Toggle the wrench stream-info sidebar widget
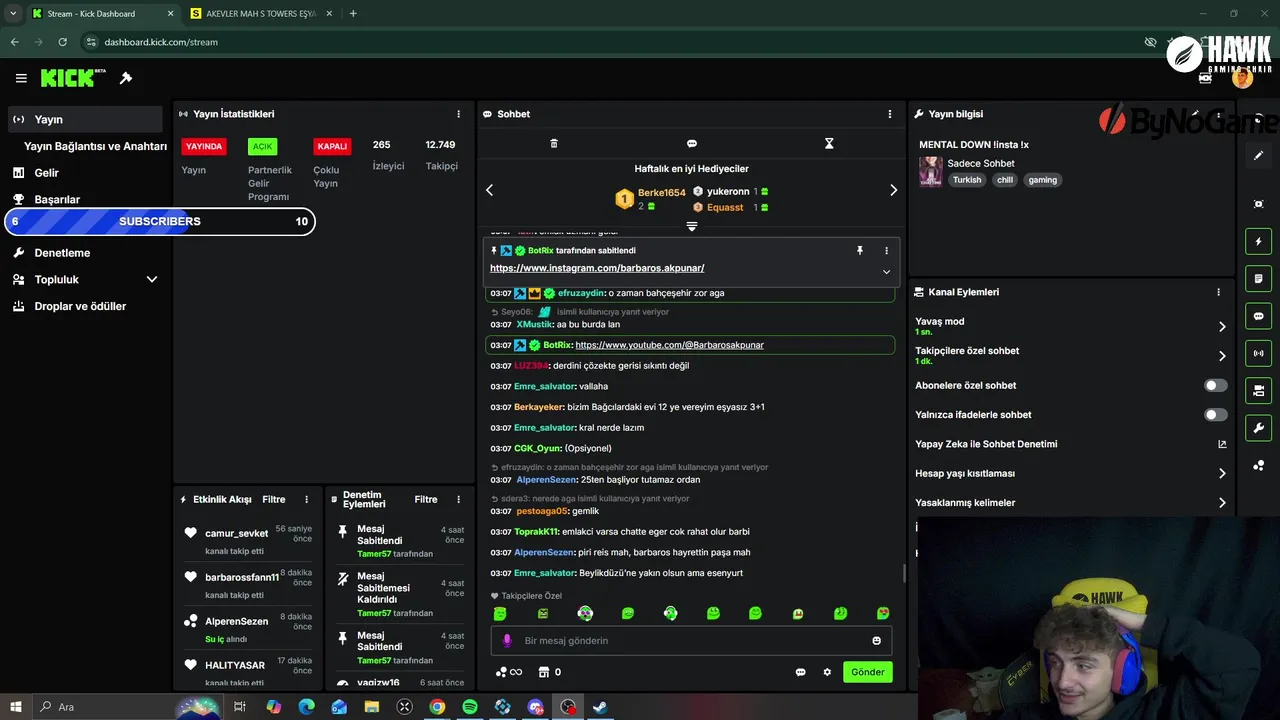The height and width of the screenshot is (720, 1280). pyautogui.click(x=1259, y=428)
